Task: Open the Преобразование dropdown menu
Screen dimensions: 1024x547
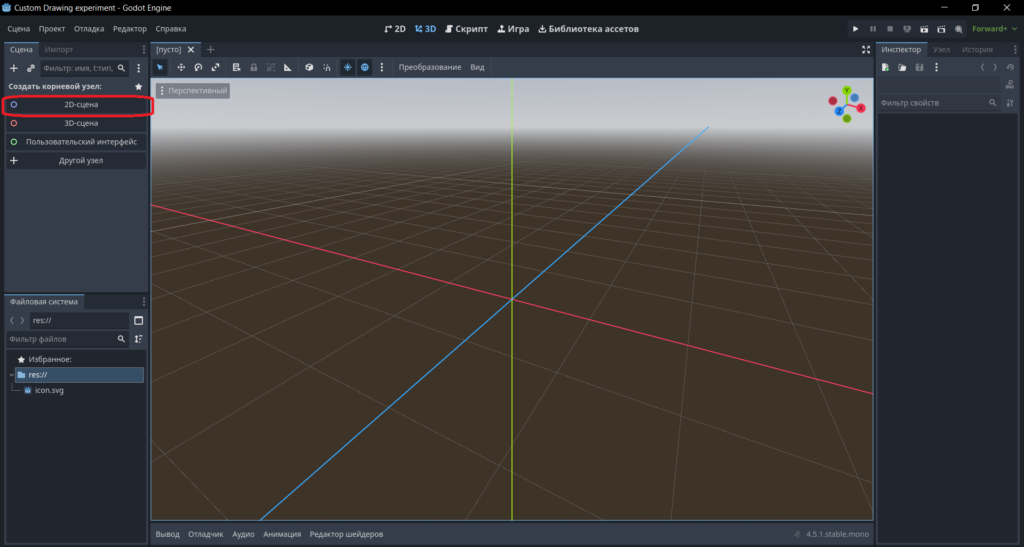Action: [x=430, y=67]
